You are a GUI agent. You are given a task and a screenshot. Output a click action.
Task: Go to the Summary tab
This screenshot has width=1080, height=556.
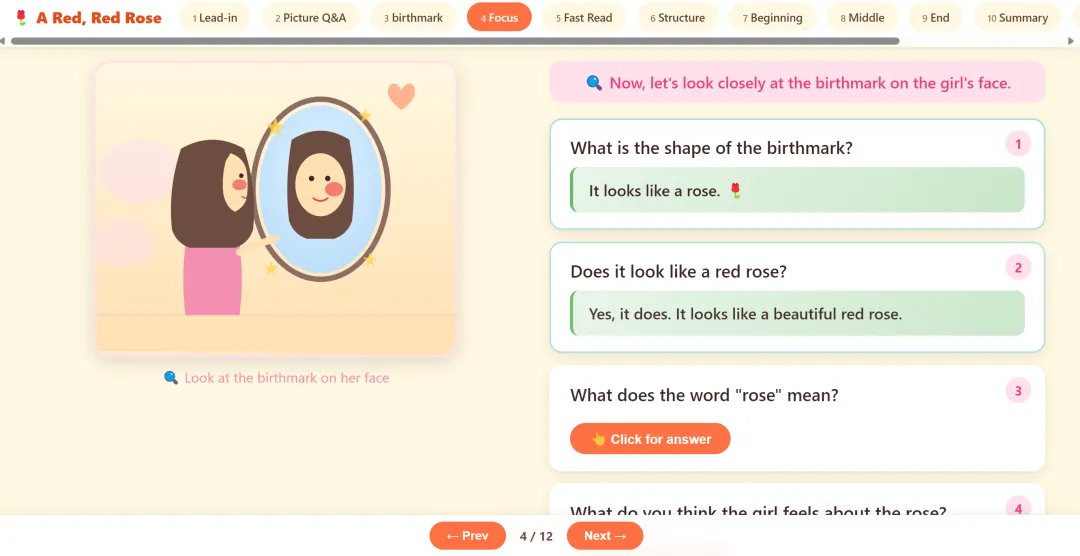[1017, 18]
